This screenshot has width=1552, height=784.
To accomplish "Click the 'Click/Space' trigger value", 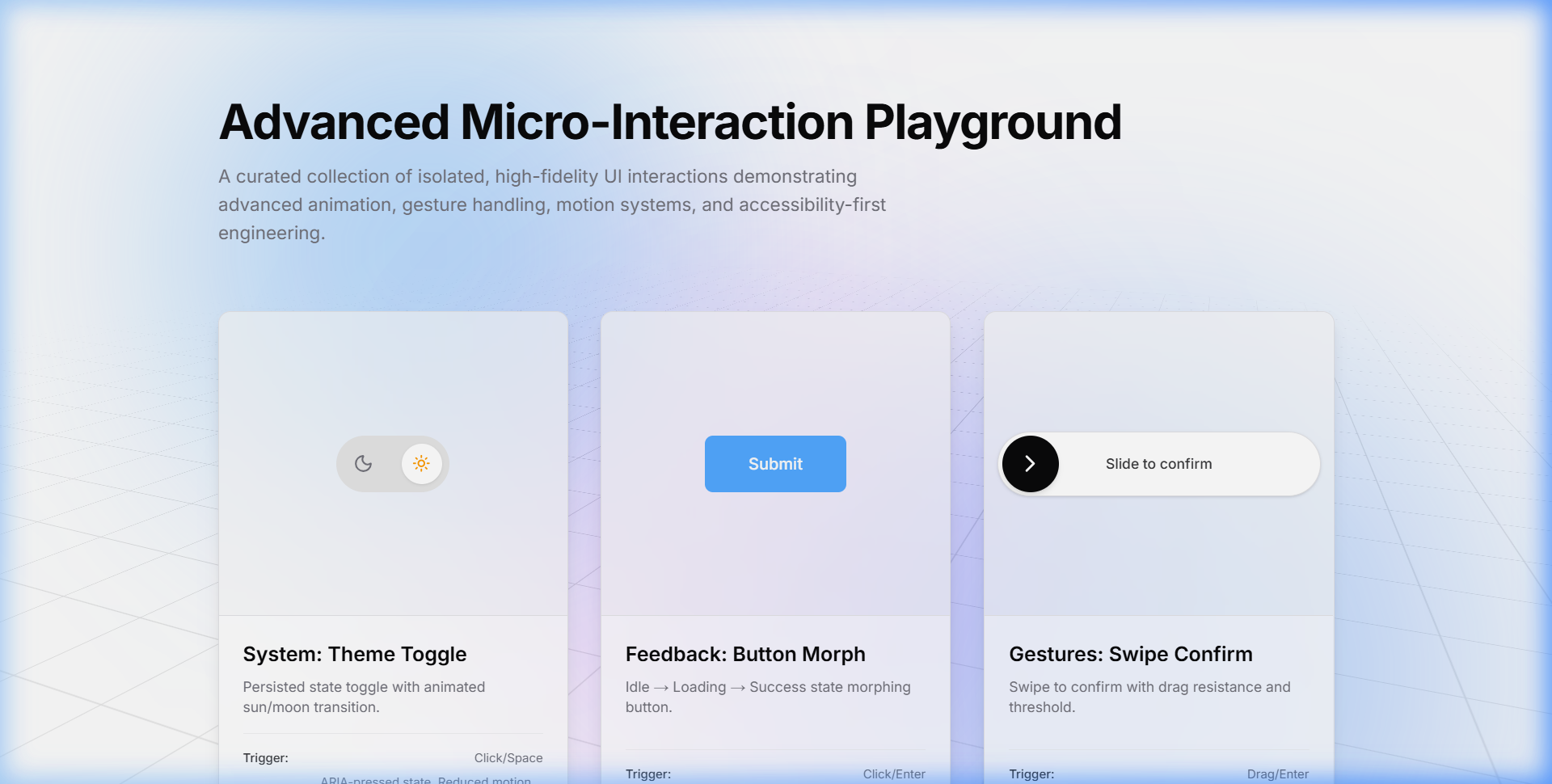I will click(x=508, y=758).
